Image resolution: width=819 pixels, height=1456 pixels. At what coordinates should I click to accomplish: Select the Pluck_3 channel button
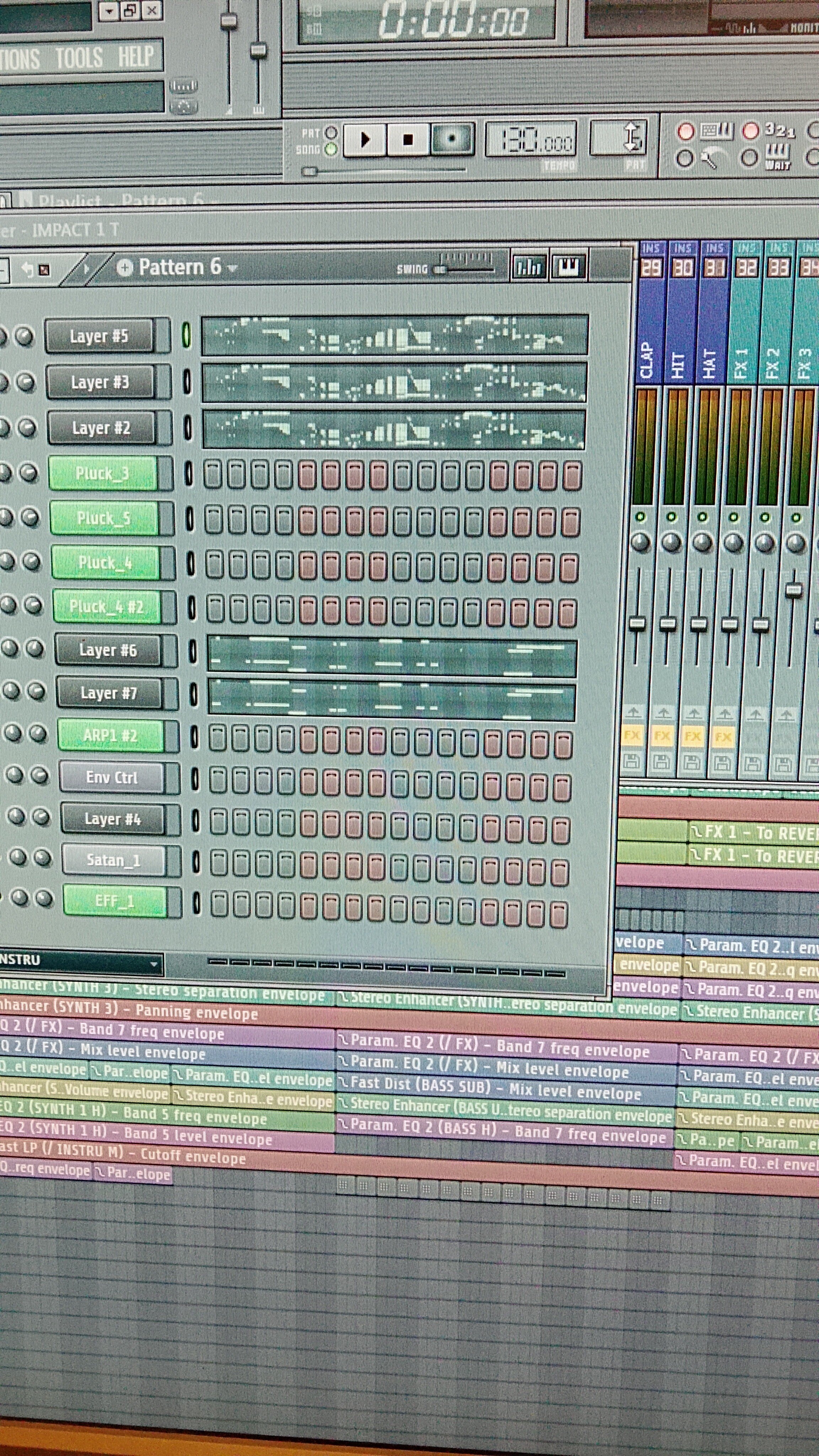[103, 473]
